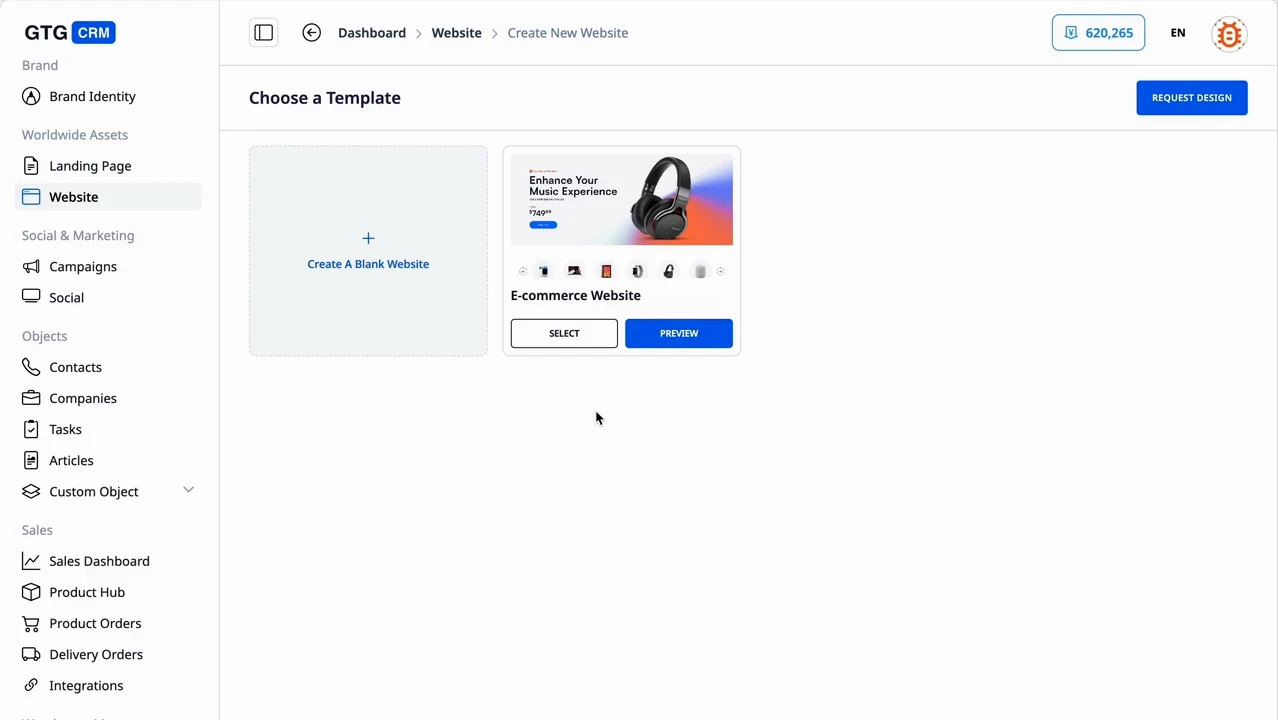Preview the E-commerce Website template

678,333
